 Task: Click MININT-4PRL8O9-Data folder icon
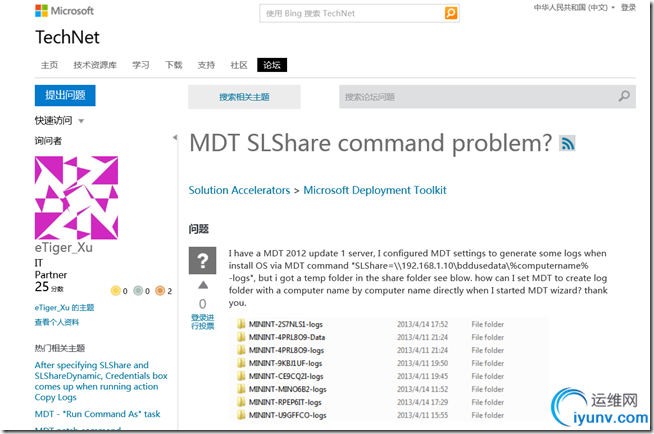tap(241, 337)
